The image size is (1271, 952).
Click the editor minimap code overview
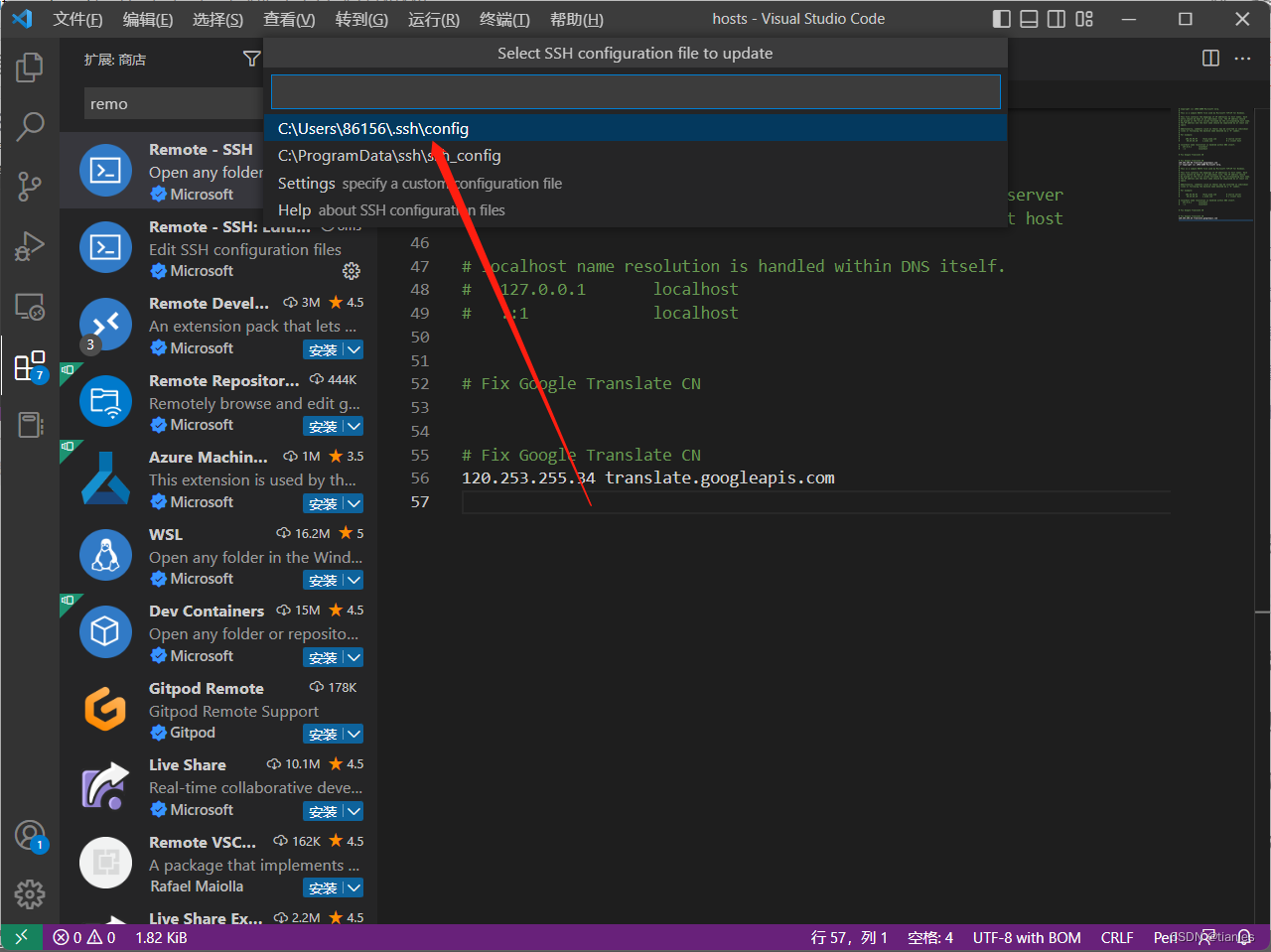tap(1214, 164)
